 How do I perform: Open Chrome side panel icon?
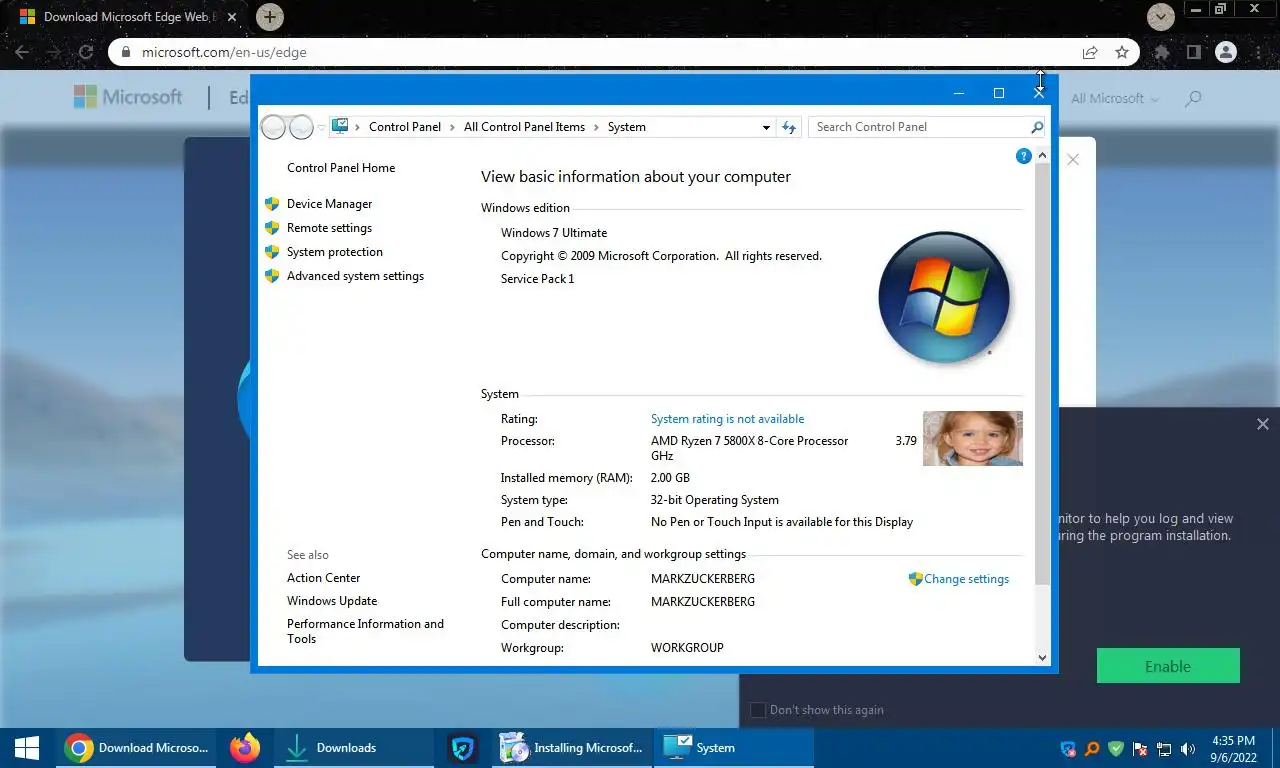[1193, 52]
